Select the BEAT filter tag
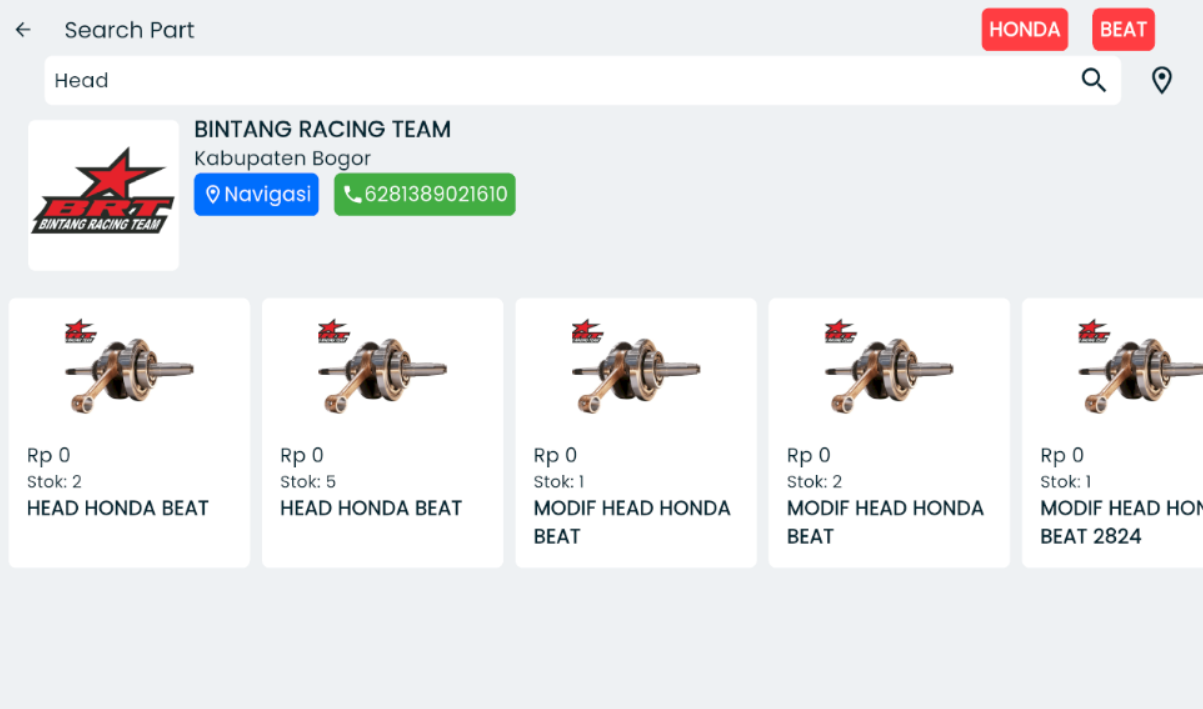Viewport: 1203px width, 709px height. tap(1123, 30)
